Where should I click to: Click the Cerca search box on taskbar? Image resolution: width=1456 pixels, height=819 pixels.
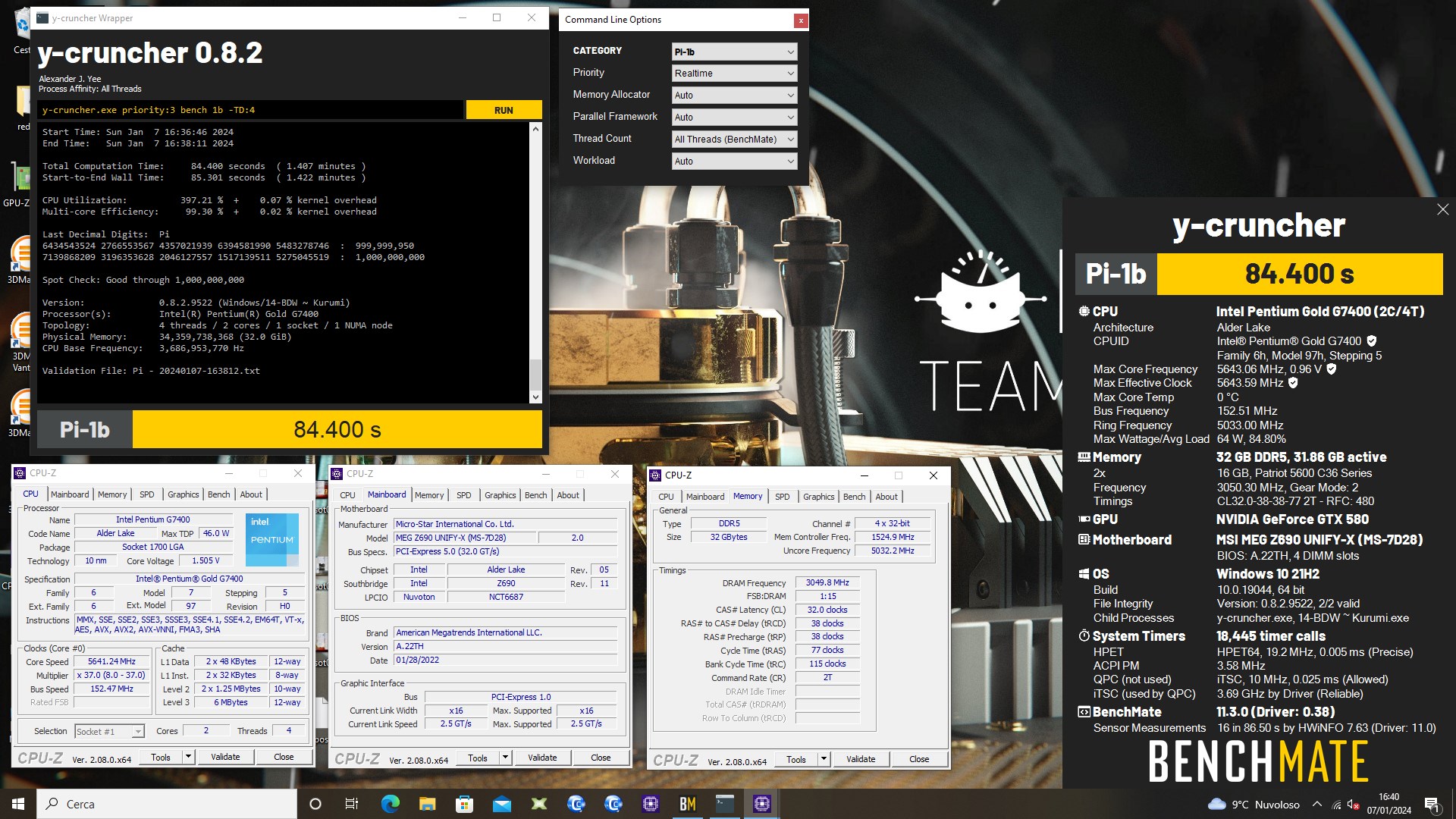pyautogui.click(x=167, y=804)
